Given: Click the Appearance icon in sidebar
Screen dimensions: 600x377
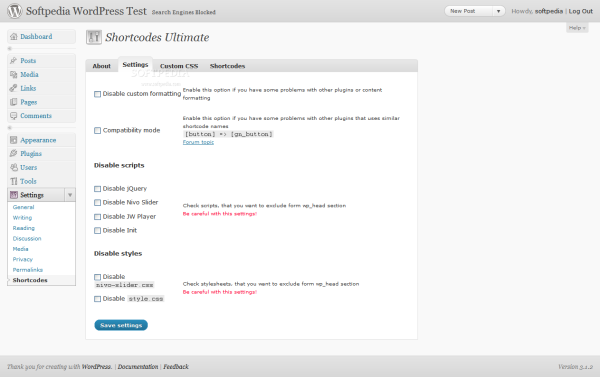Looking at the screenshot, I should (13, 140).
